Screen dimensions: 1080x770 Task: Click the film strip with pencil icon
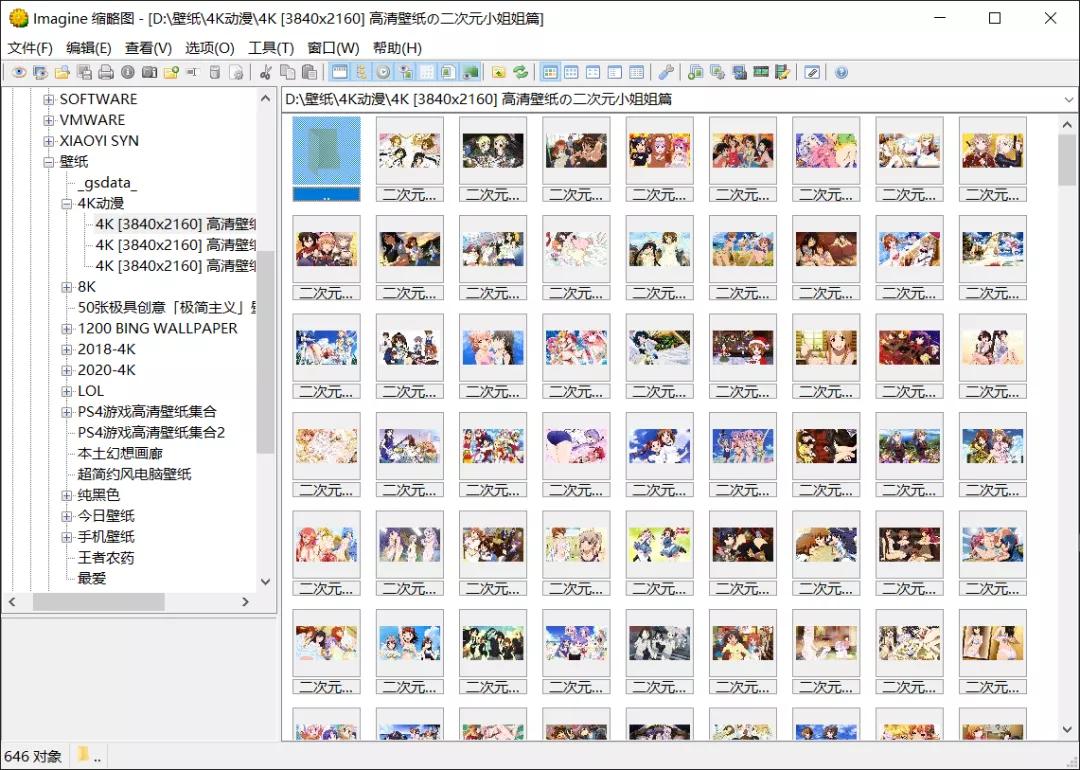pyautogui.click(x=782, y=72)
